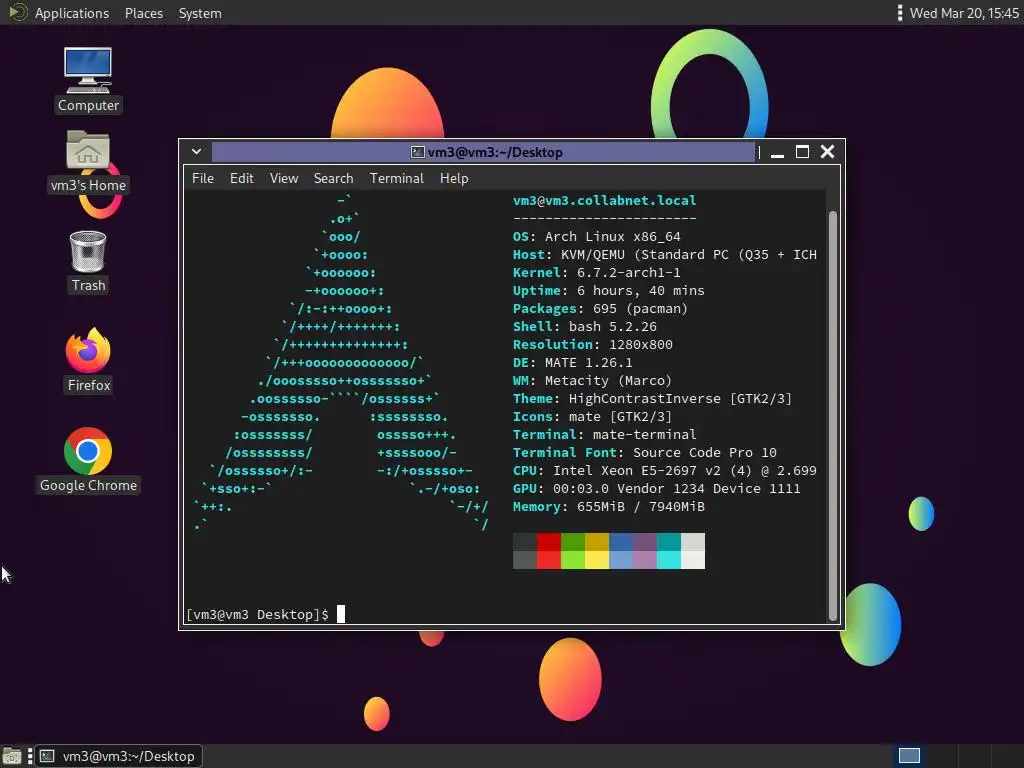Click the GPU: 00:03.0 Vendor 1234 line
This screenshot has width=1024, height=768.
pyautogui.click(x=656, y=488)
